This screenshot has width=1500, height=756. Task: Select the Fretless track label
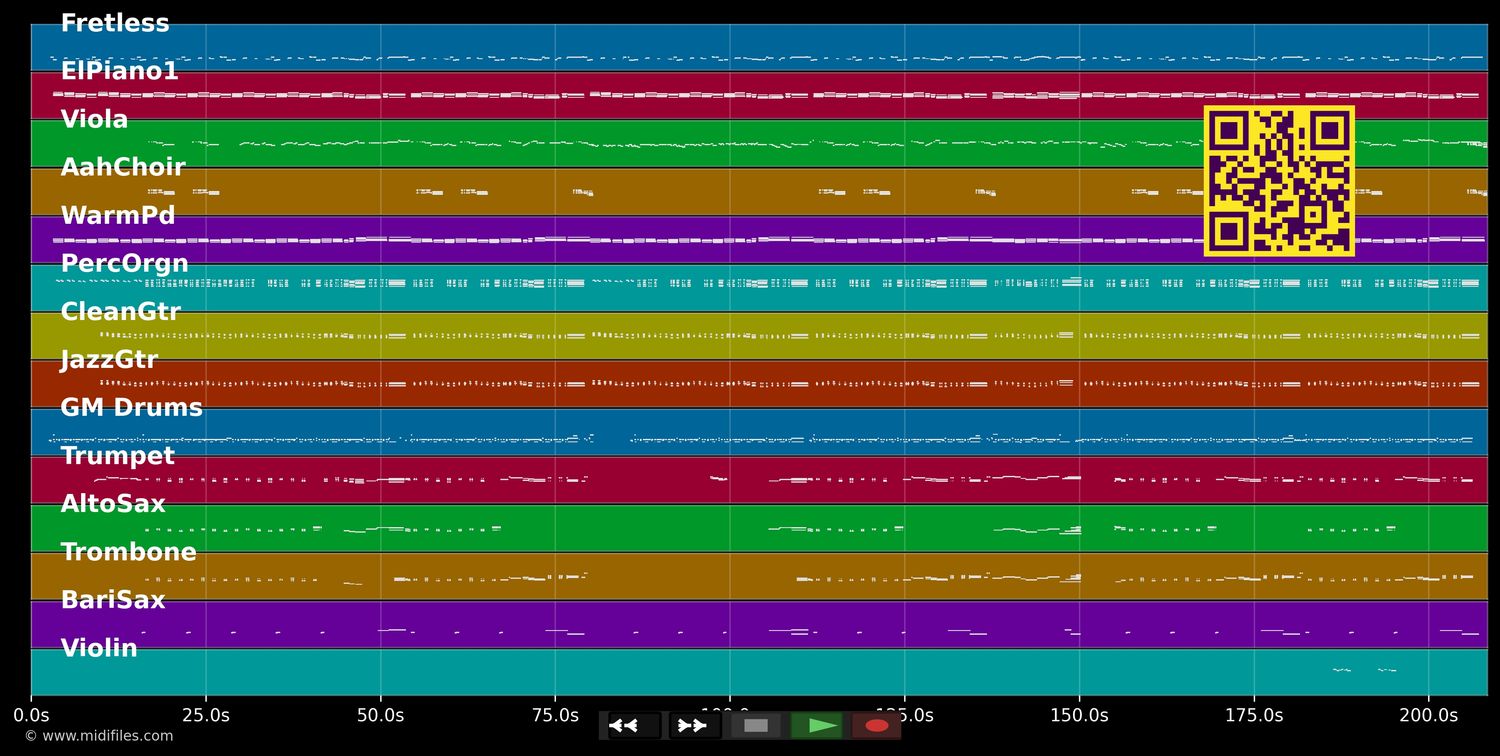click(x=115, y=24)
